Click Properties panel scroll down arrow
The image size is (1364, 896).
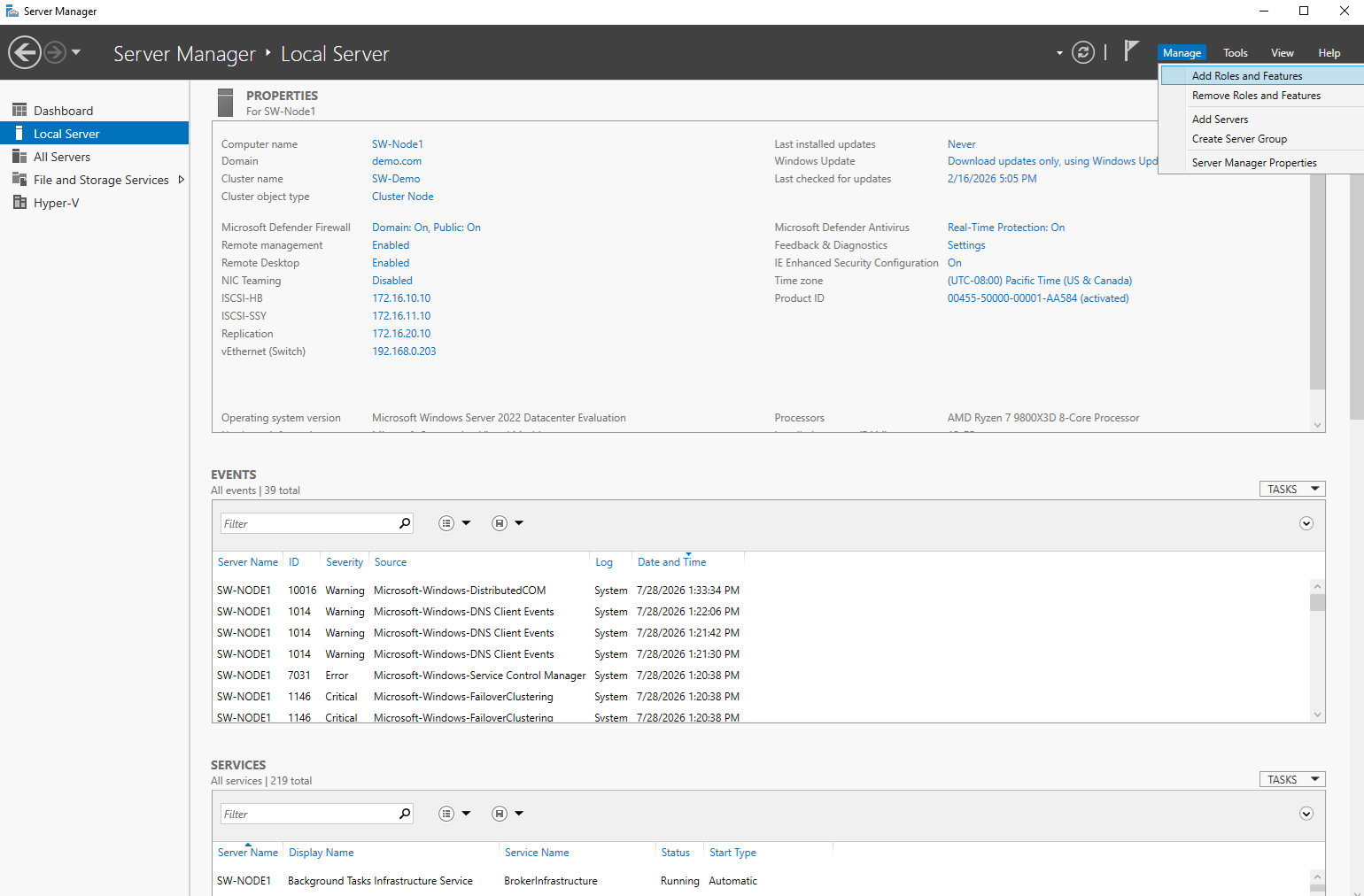[1318, 425]
